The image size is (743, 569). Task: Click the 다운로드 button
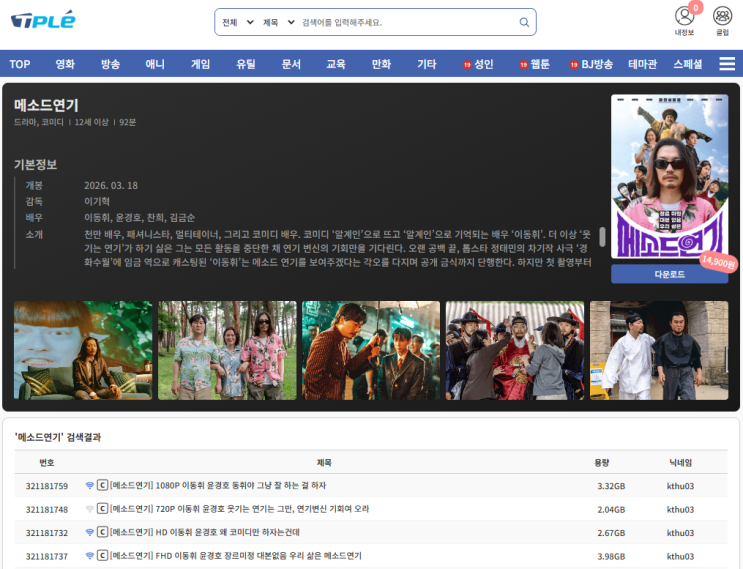click(669, 274)
